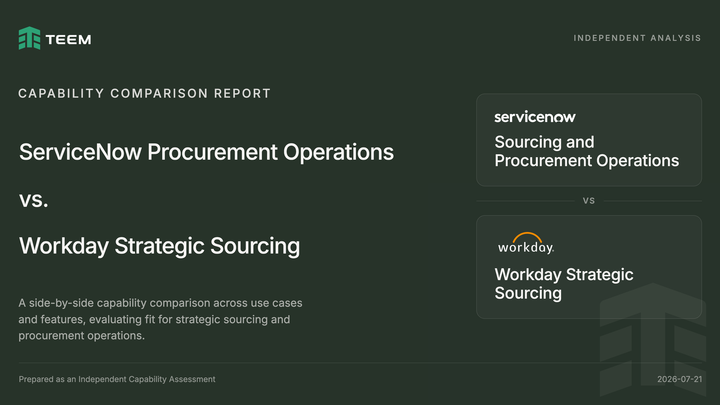This screenshot has width=720, height=405.
Task: Click 'Prepared as an Independent Capability Assessment'
Action: coord(117,379)
